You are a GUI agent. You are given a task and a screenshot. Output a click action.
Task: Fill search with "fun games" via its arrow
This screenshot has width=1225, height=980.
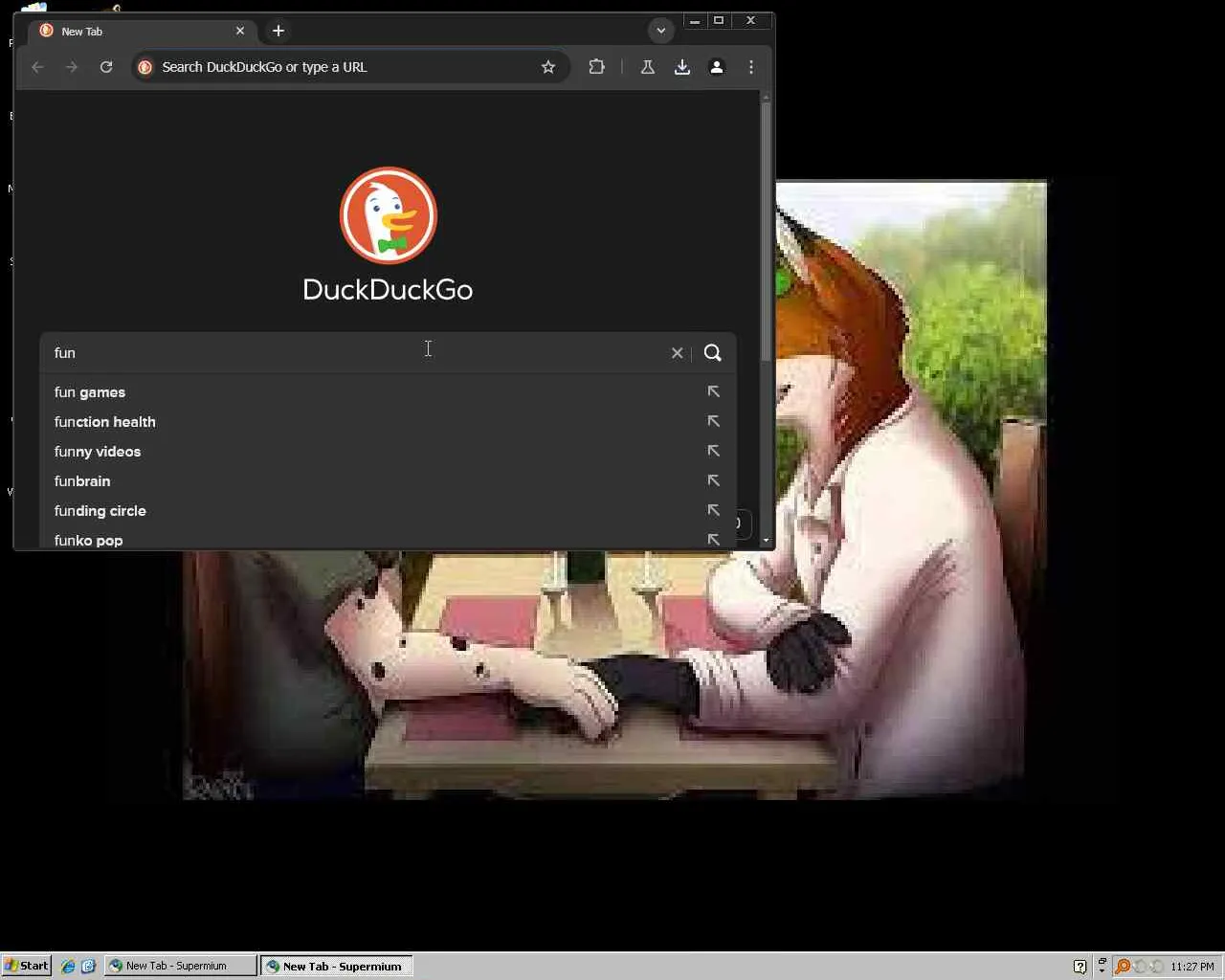coord(713,391)
